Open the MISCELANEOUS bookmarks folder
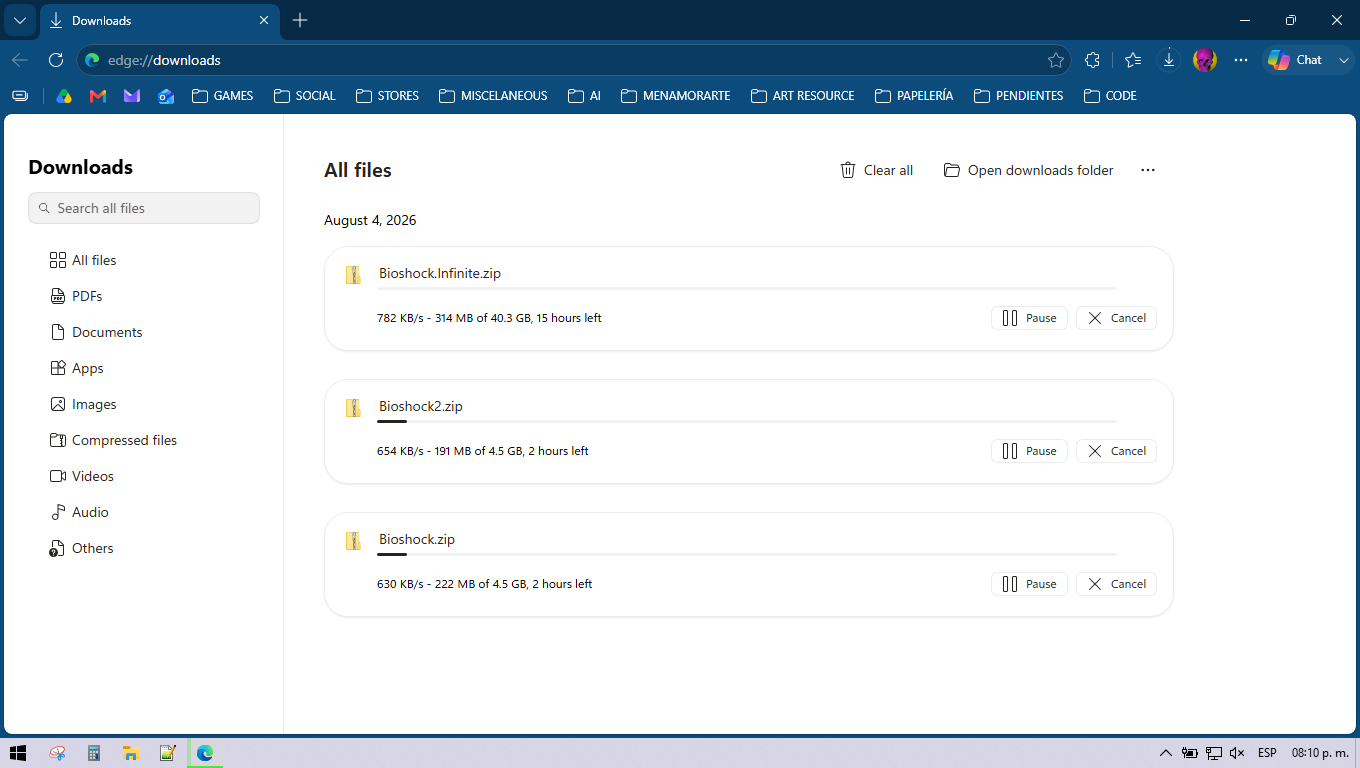The image size is (1360, 768). tap(493, 96)
